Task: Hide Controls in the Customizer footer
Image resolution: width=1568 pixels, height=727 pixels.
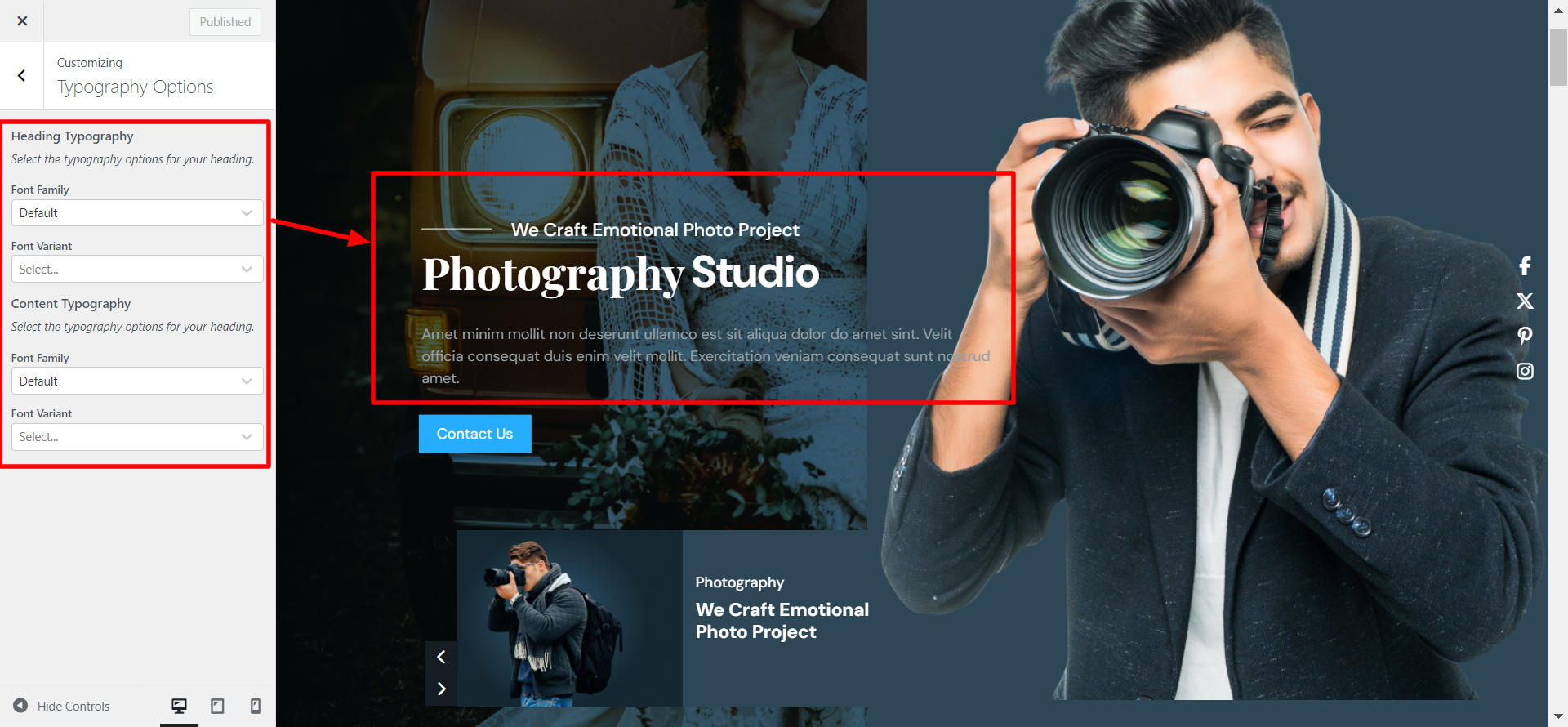Action: pyautogui.click(x=62, y=706)
